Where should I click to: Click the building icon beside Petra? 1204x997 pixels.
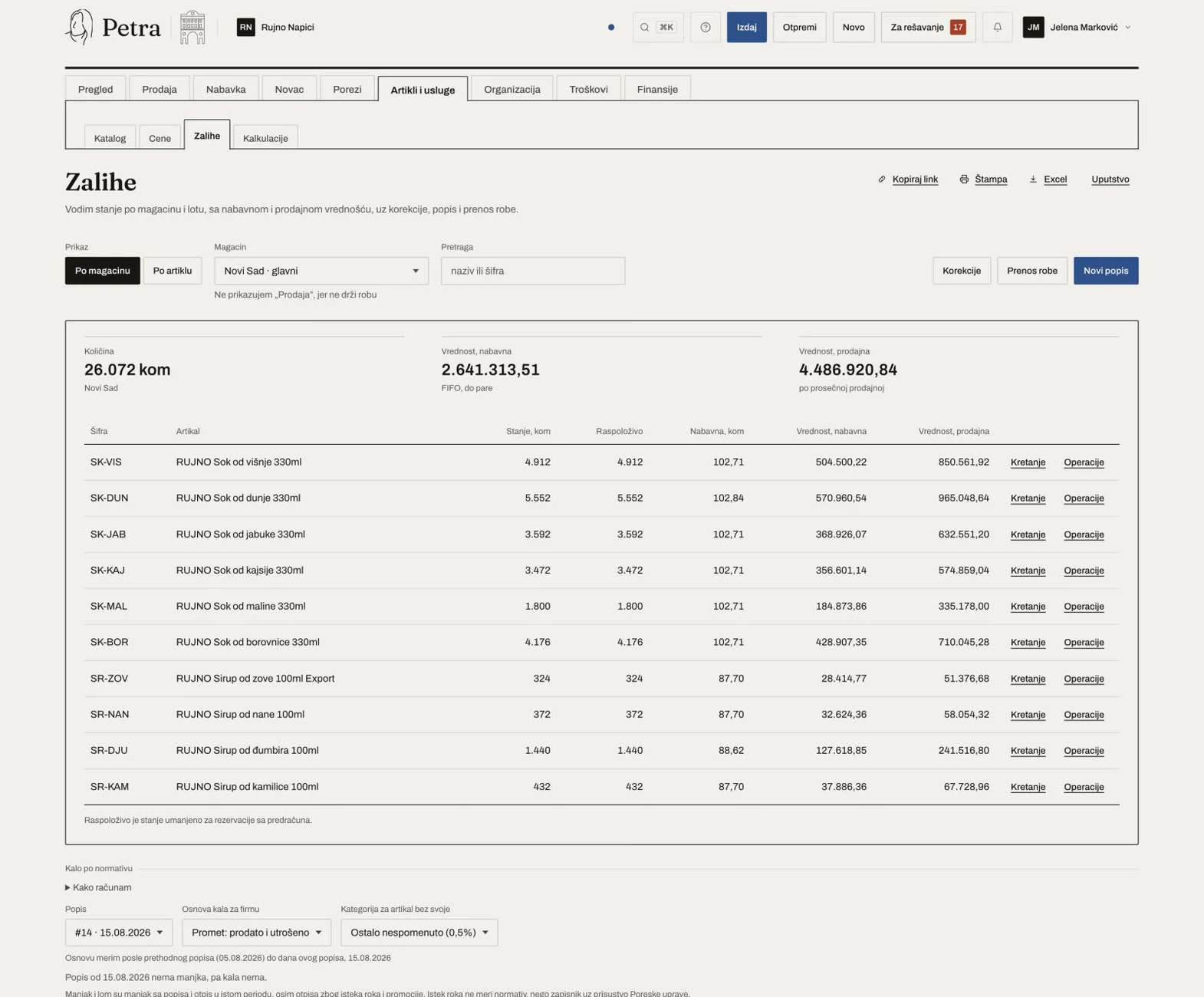pyautogui.click(x=192, y=27)
